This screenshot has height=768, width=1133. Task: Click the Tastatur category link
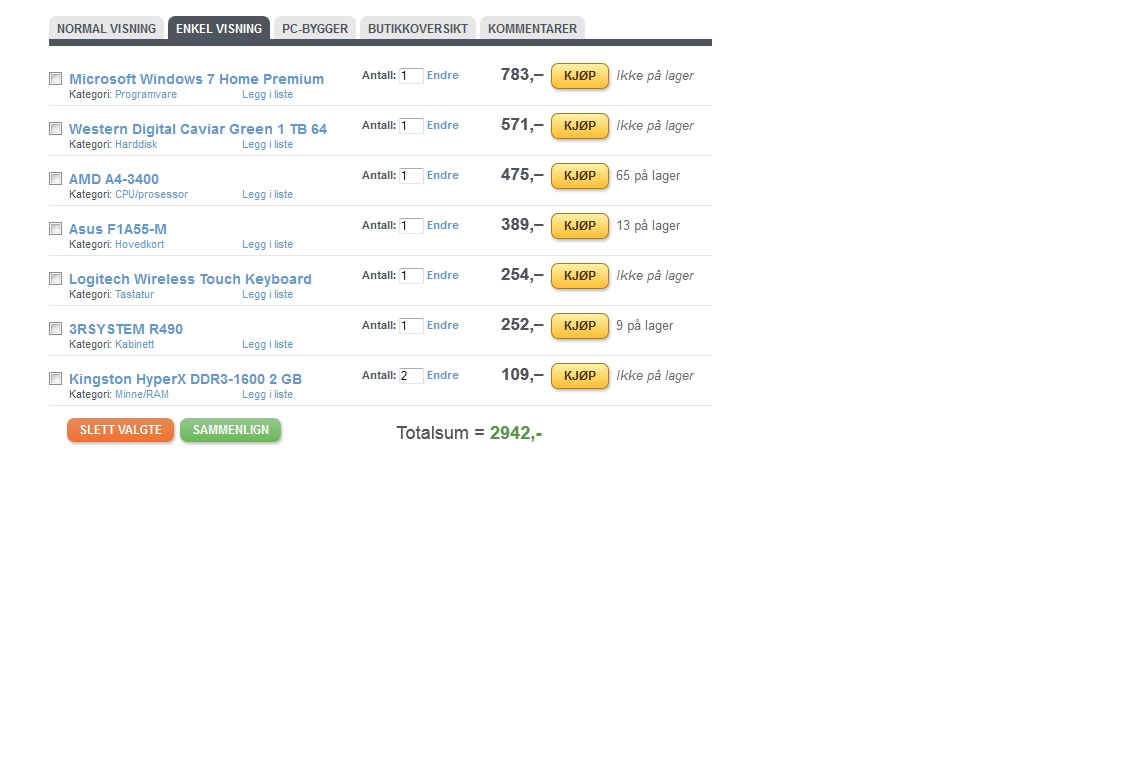(x=134, y=294)
